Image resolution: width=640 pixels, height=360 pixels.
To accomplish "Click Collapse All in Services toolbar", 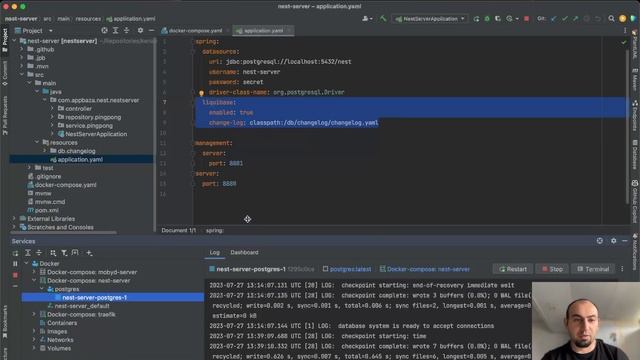I will (x=39, y=253).
